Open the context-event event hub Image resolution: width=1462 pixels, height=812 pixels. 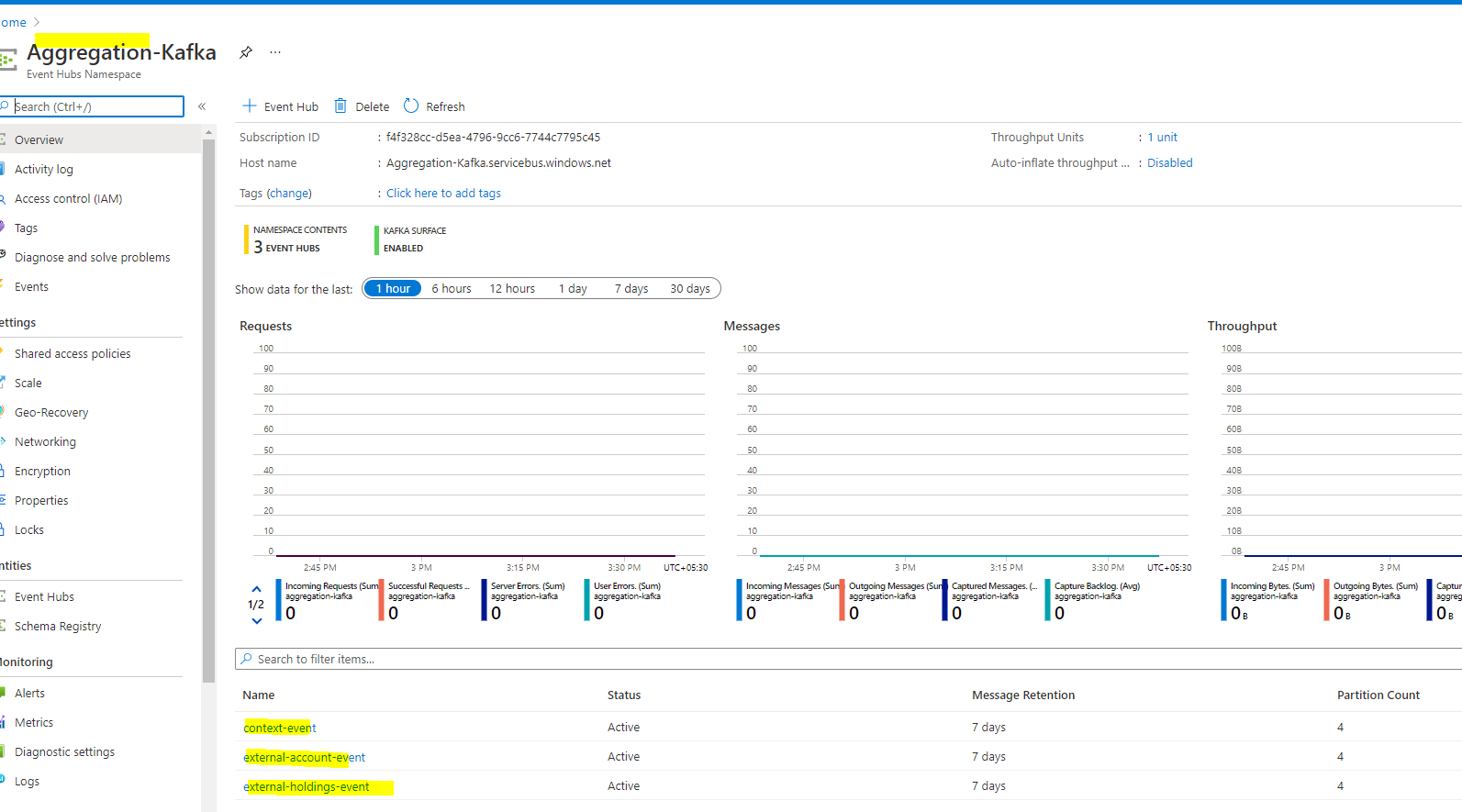280,729
